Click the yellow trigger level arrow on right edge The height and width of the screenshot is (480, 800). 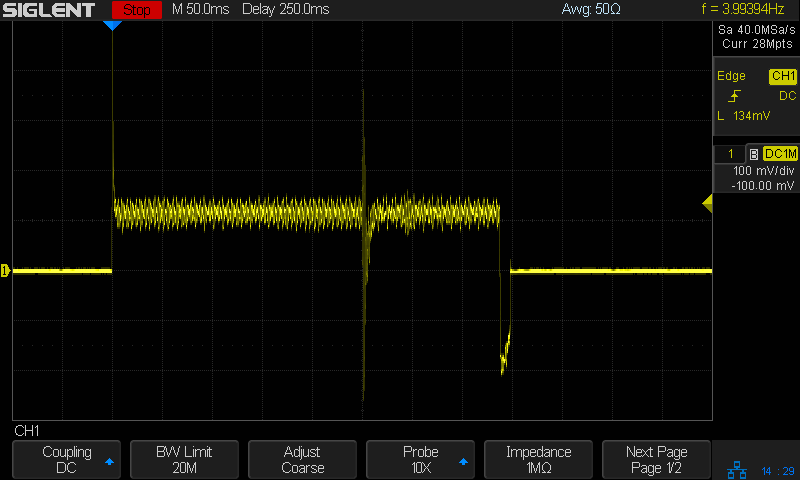click(707, 204)
